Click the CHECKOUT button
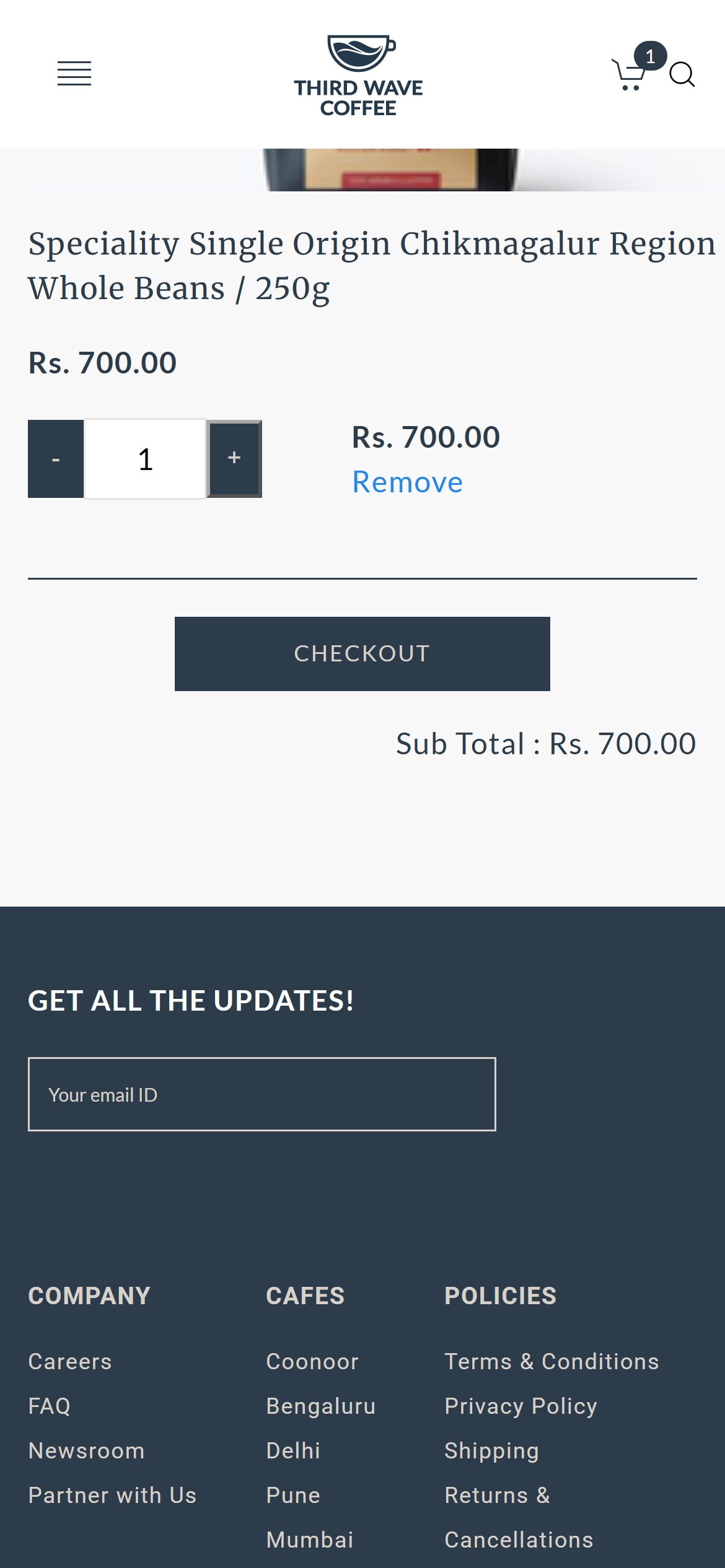The image size is (725, 1568). (362, 654)
